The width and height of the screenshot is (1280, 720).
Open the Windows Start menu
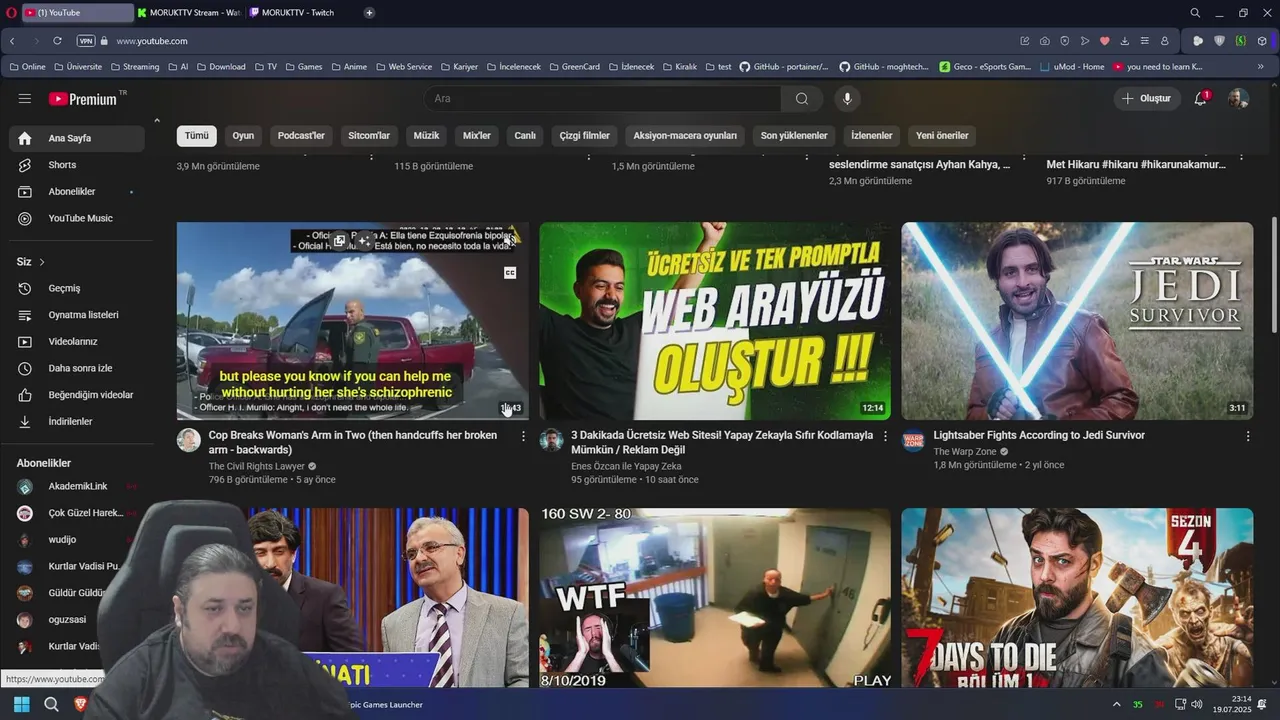point(21,705)
